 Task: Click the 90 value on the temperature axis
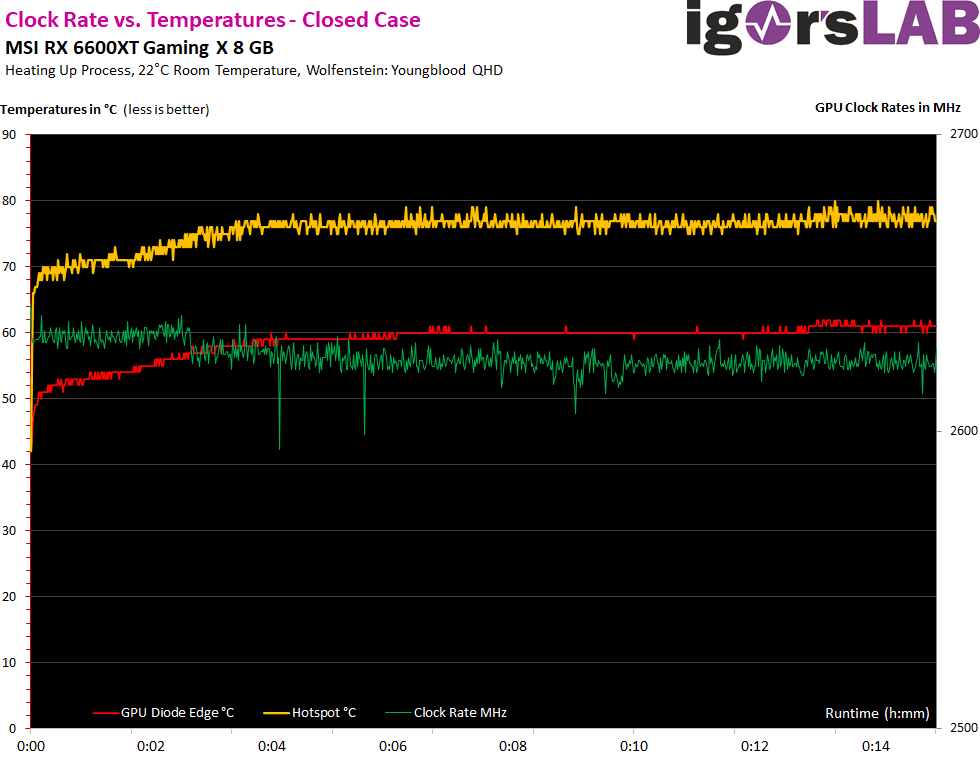tap(9, 134)
